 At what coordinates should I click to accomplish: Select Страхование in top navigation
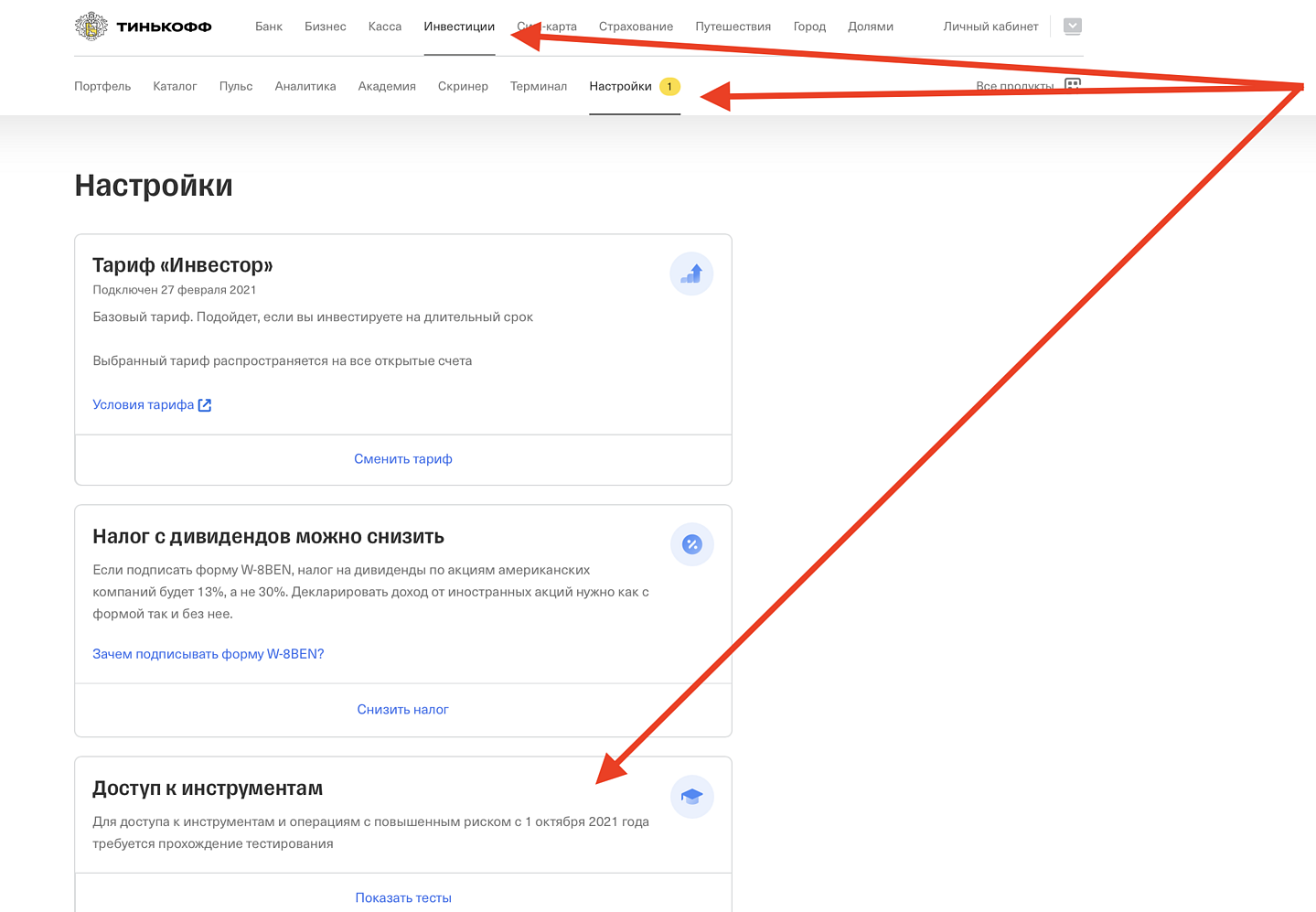[x=636, y=27]
